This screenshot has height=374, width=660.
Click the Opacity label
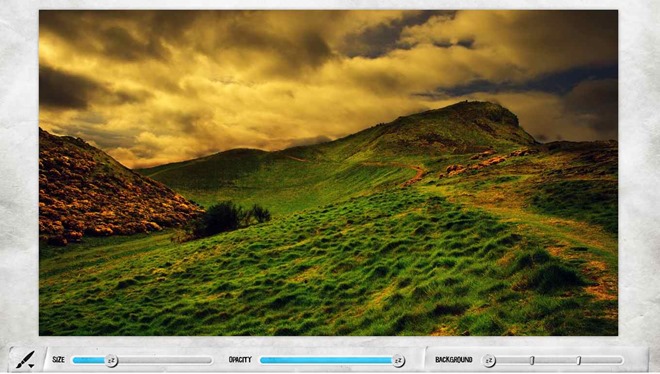coord(240,360)
